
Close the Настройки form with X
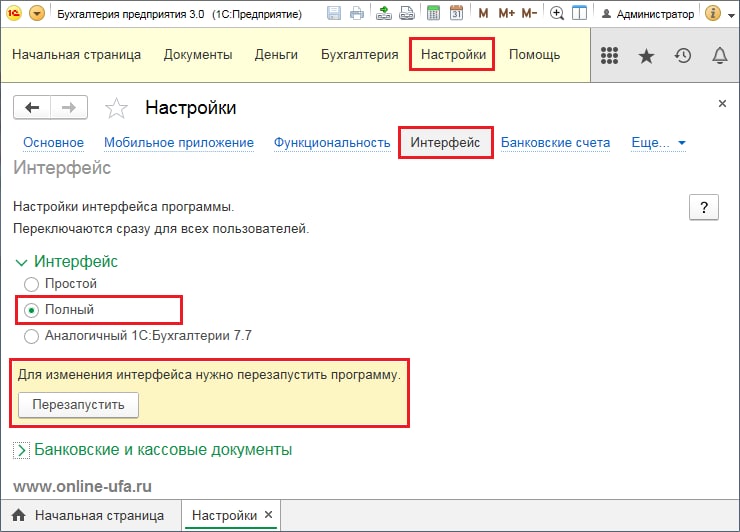click(722, 103)
